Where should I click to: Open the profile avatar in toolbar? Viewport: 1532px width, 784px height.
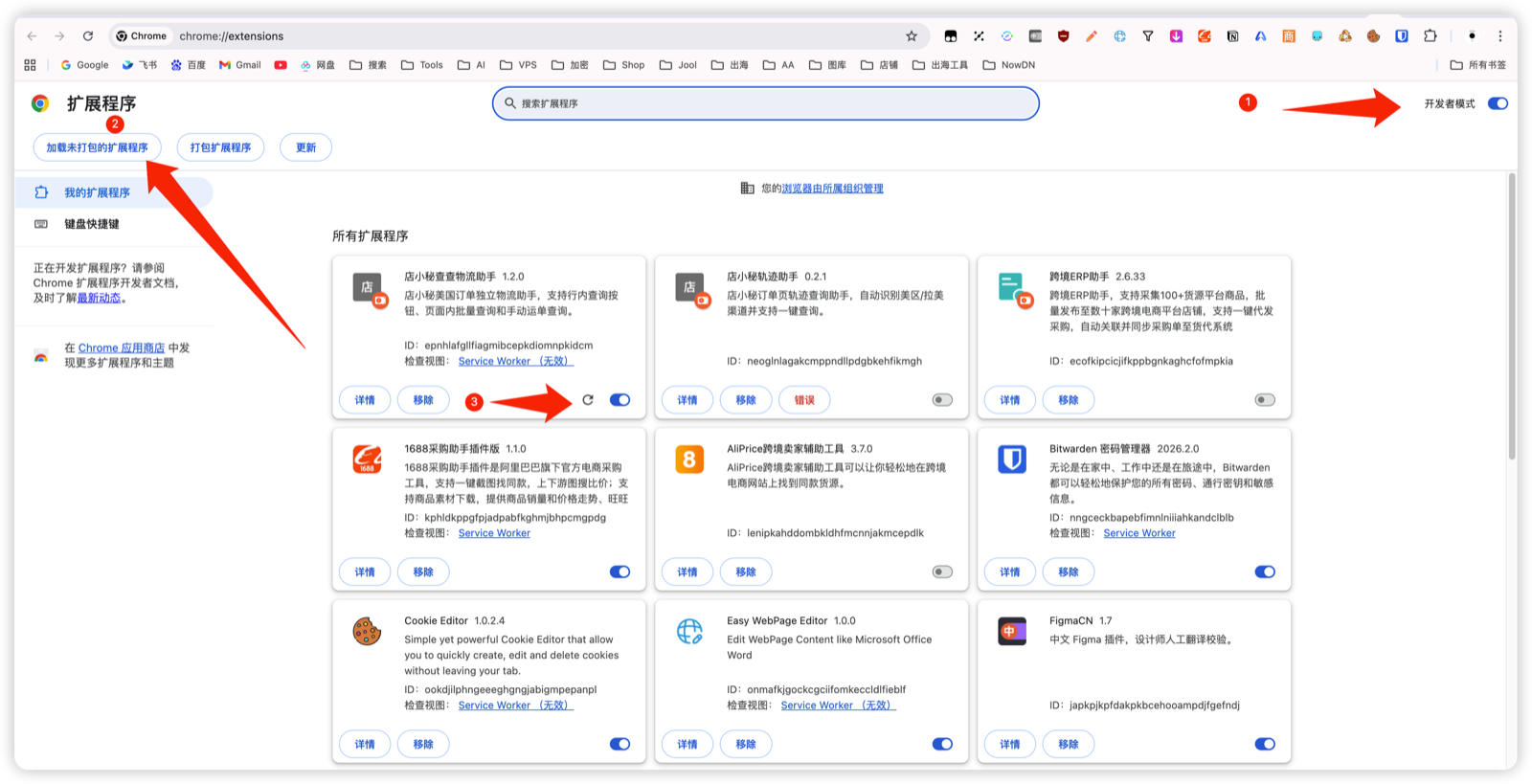(x=1472, y=36)
